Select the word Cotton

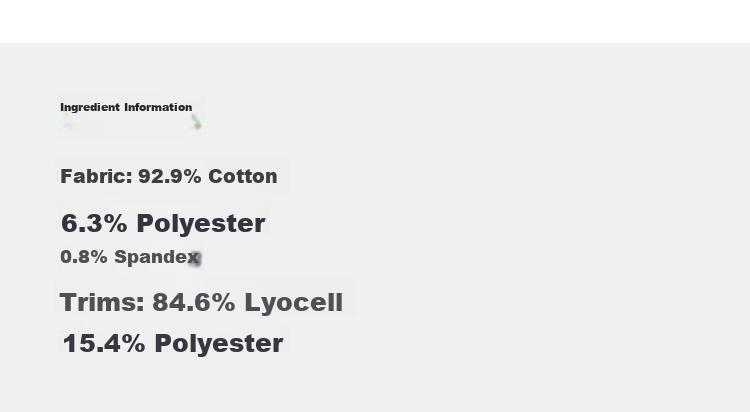[243, 176]
